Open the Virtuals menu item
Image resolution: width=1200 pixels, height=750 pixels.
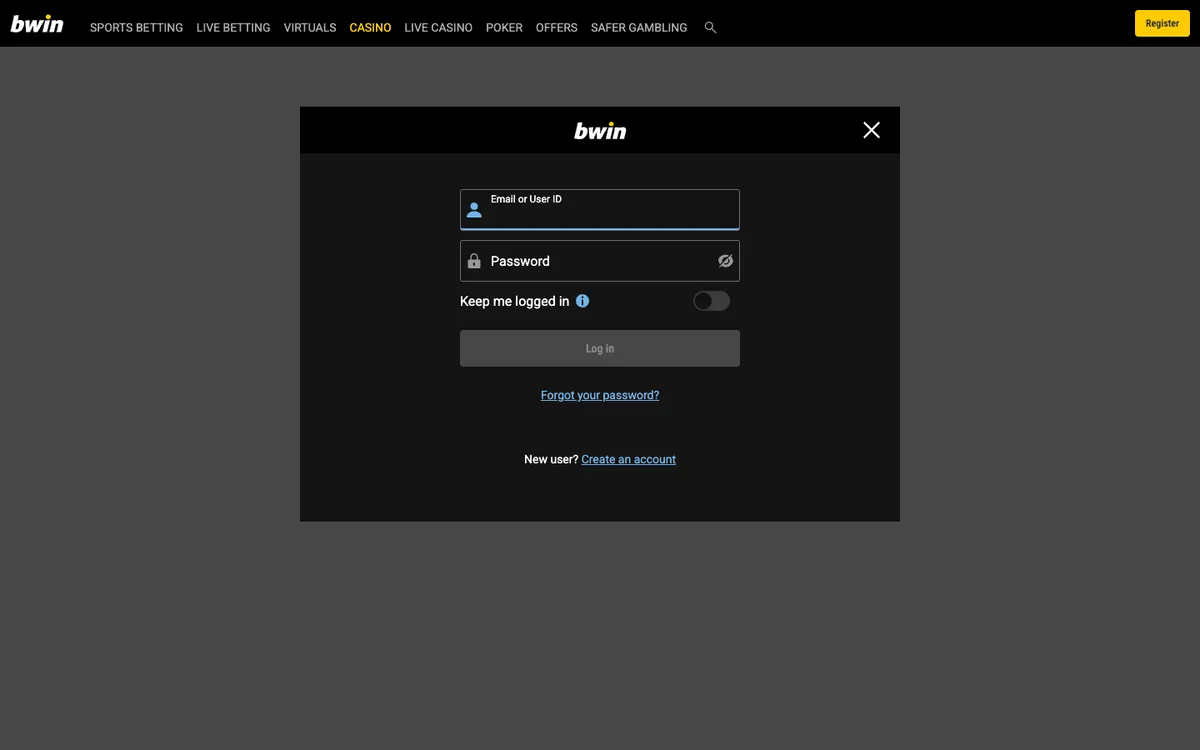click(x=310, y=28)
